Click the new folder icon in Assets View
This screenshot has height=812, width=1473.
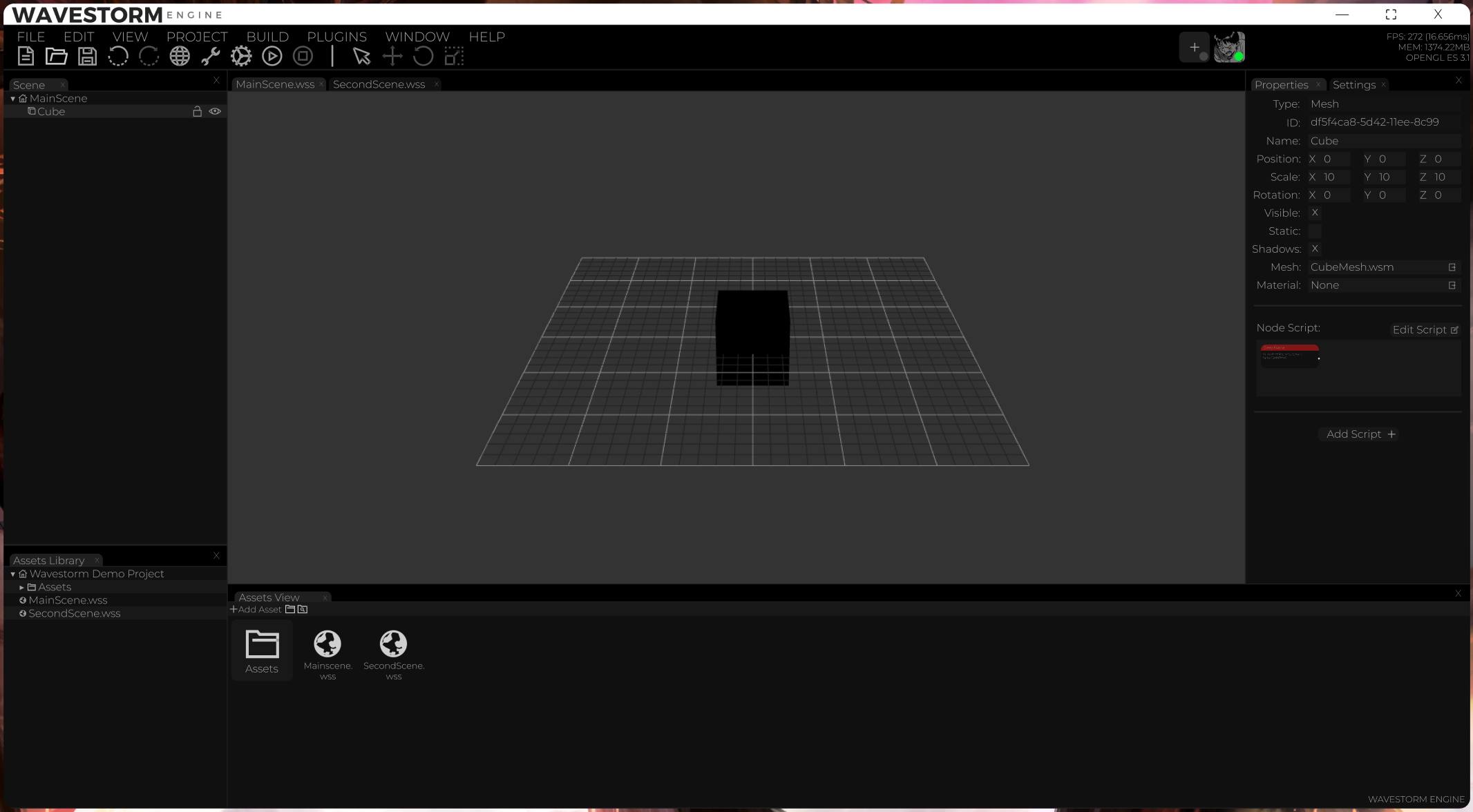[290, 610]
